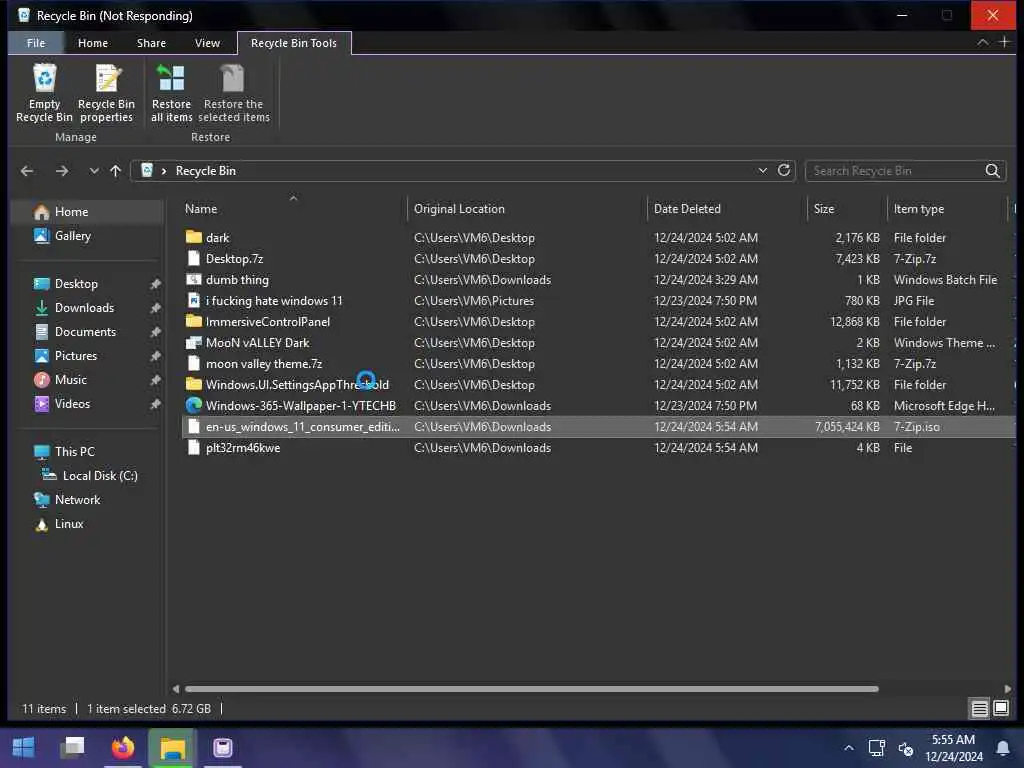This screenshot has height=768, width=1024.
Task: Open Recycle Bin properties
Action: click(x=106, y=92)
